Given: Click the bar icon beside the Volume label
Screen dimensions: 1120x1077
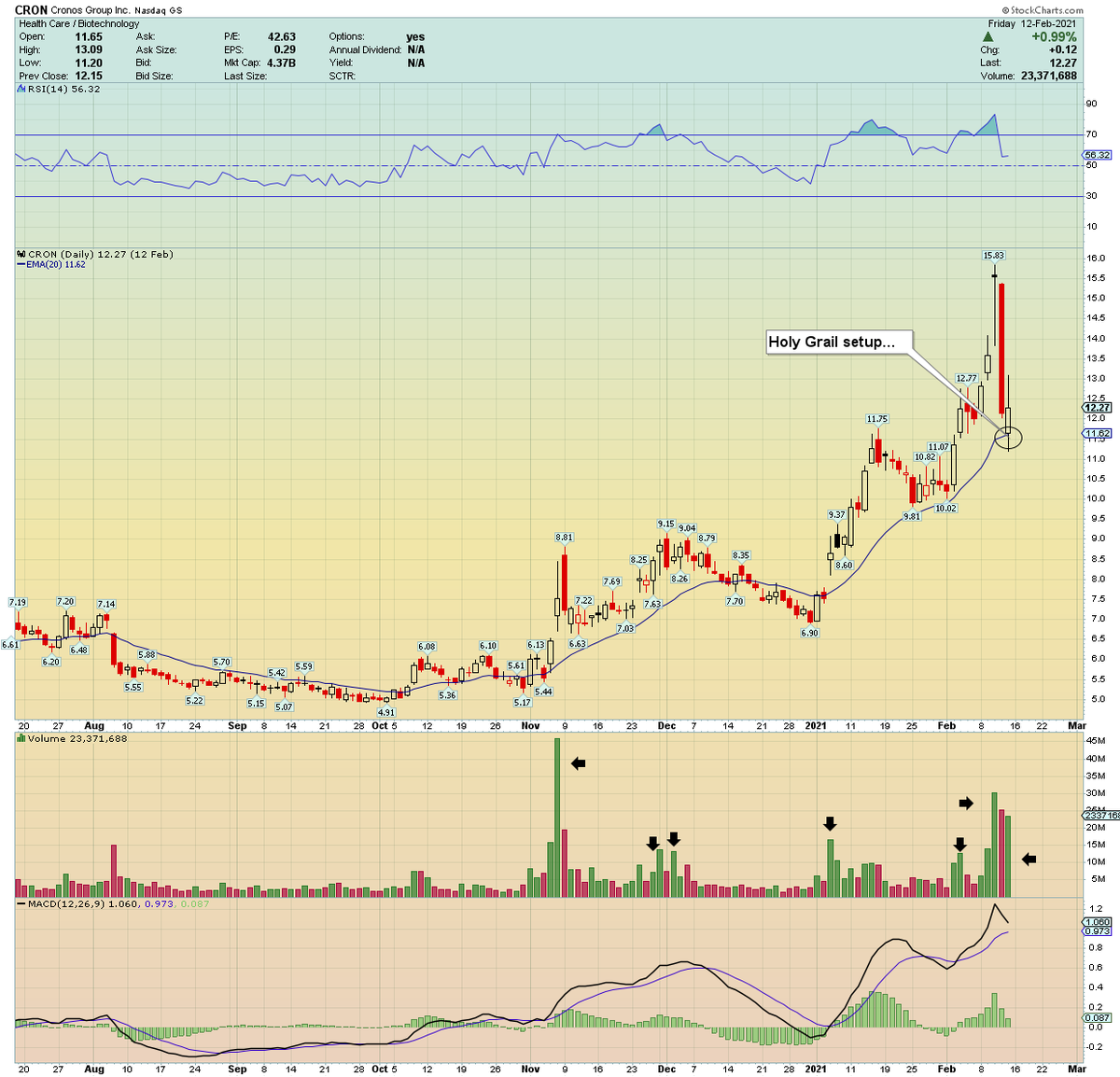Looking at the screenshot, I should tap(21, 739).
